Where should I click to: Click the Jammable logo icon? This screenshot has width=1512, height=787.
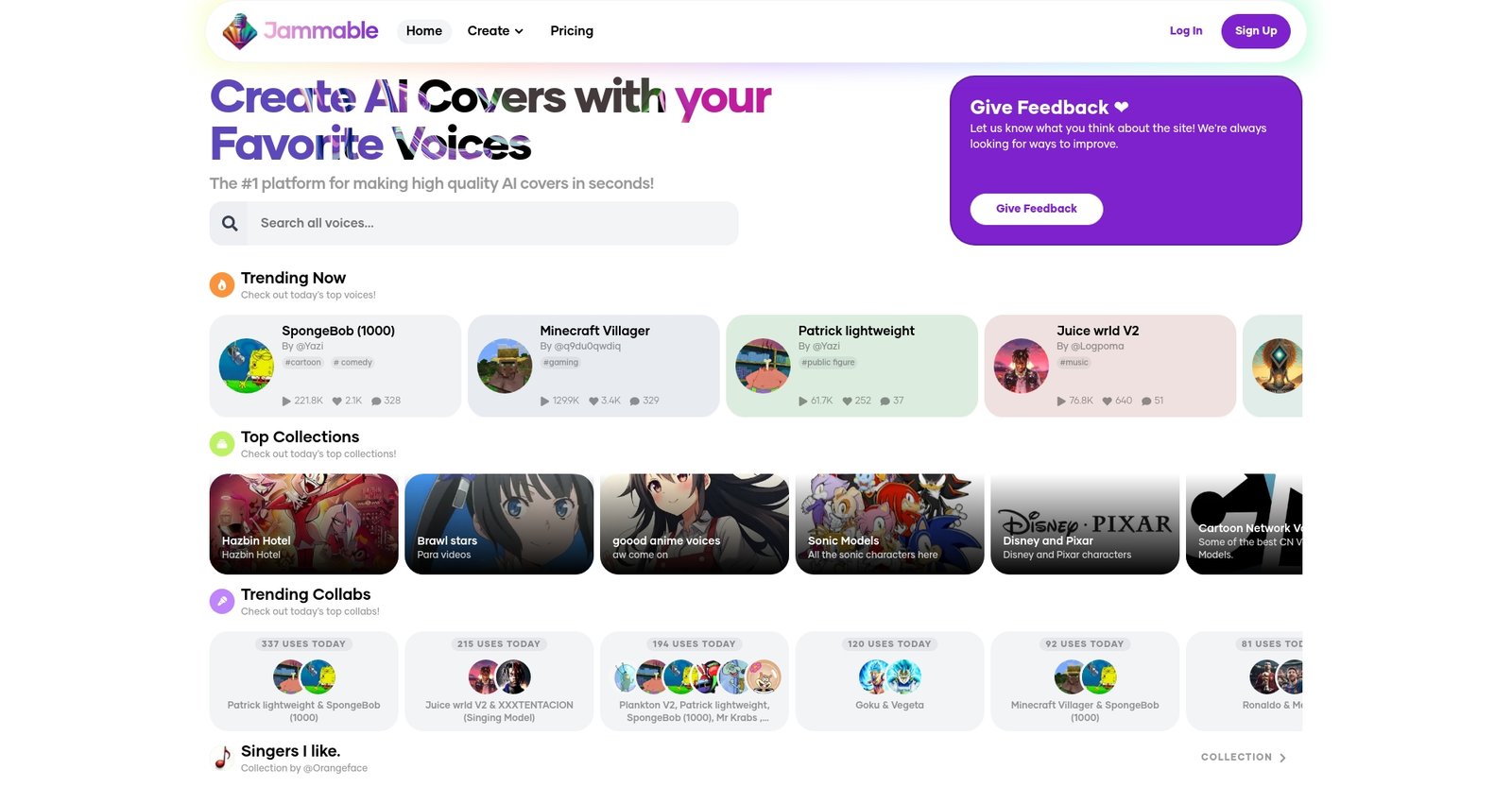[x=239, y=31]
